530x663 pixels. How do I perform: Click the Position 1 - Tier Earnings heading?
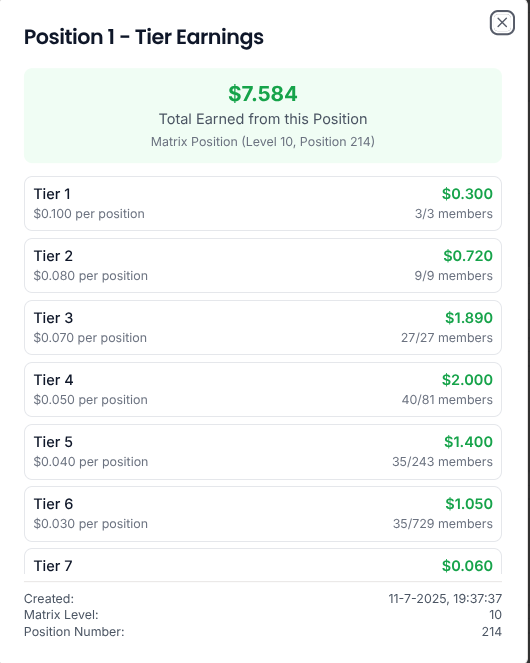click(x=144, y=37)
